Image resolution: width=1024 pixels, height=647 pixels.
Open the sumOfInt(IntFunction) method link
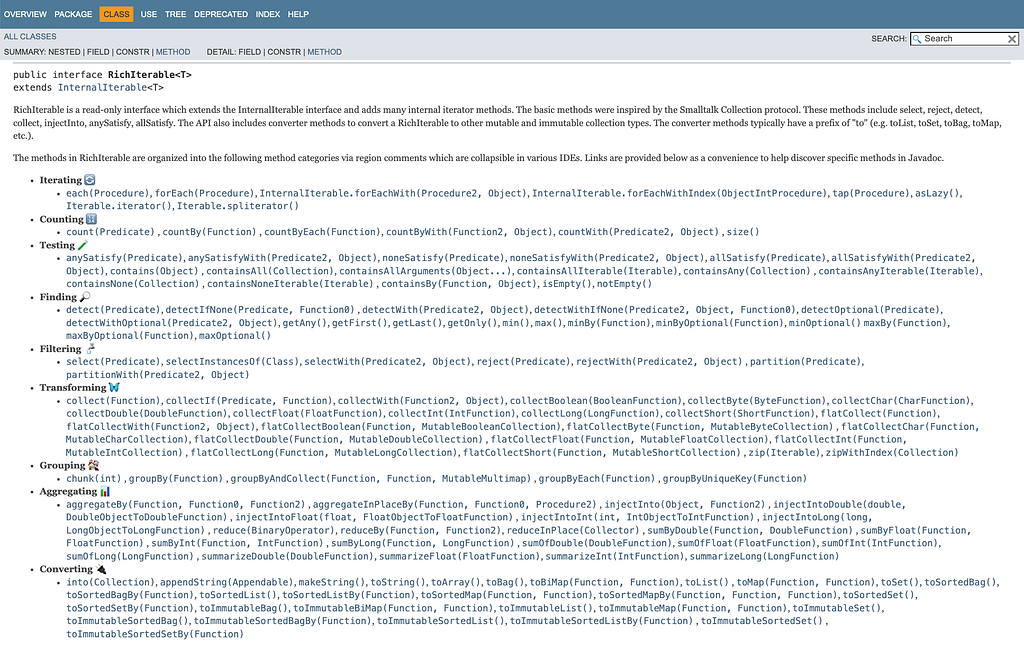pyautogui.click(x=880, y=543)
